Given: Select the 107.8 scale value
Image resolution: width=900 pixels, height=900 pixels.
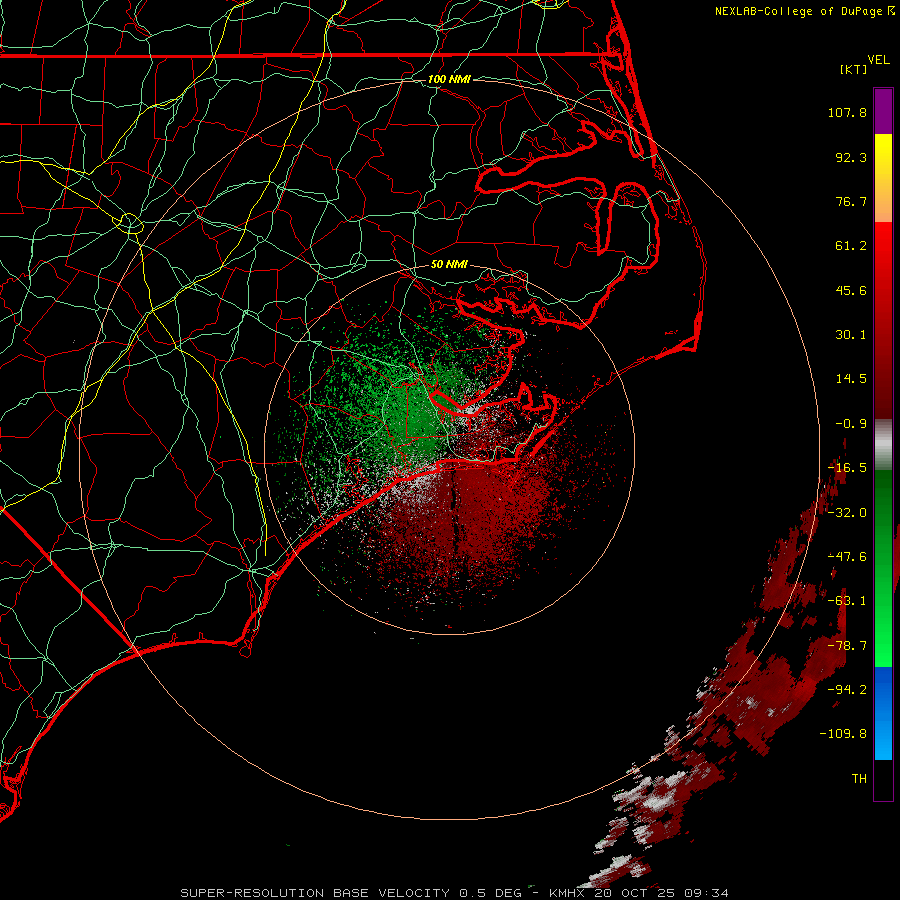Looking at the screenshot, I should (x=847, y=112).
